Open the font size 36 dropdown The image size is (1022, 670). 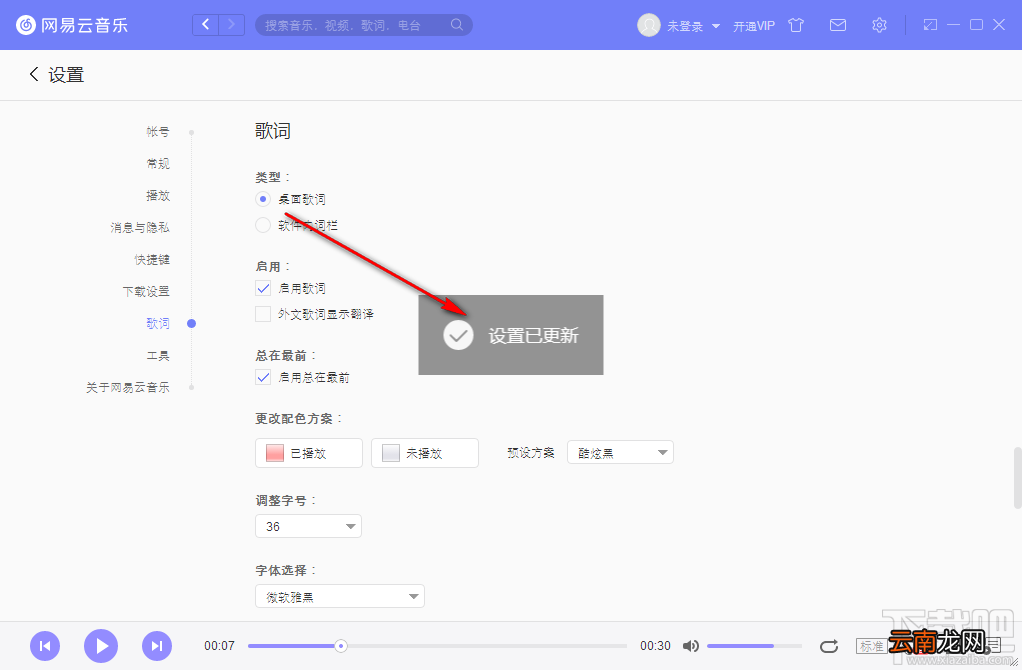pos(308,526)
